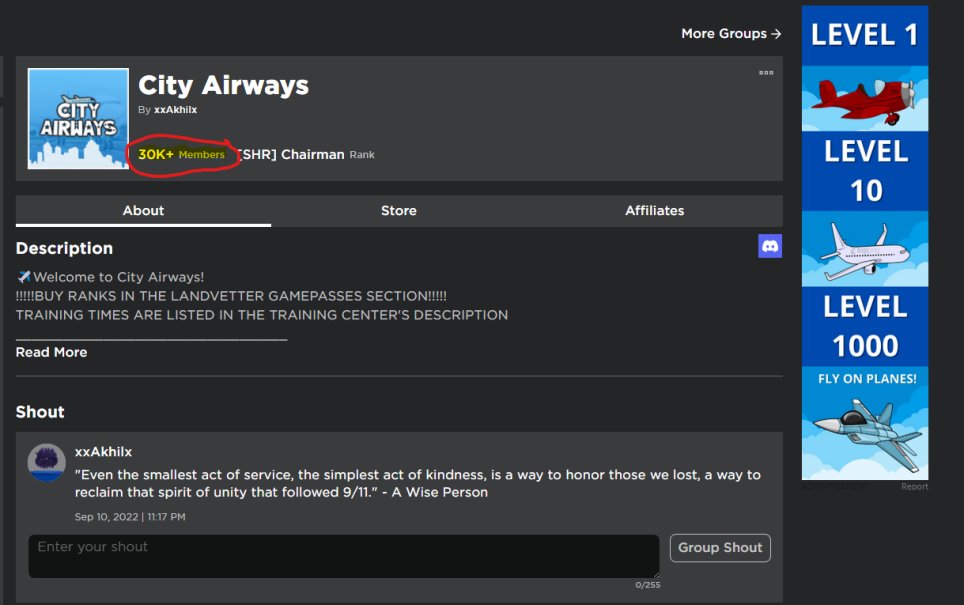Viewport: 964px width, 605px height.
Task: Open the Discord social link icon
Action: [x=770, y=246]
